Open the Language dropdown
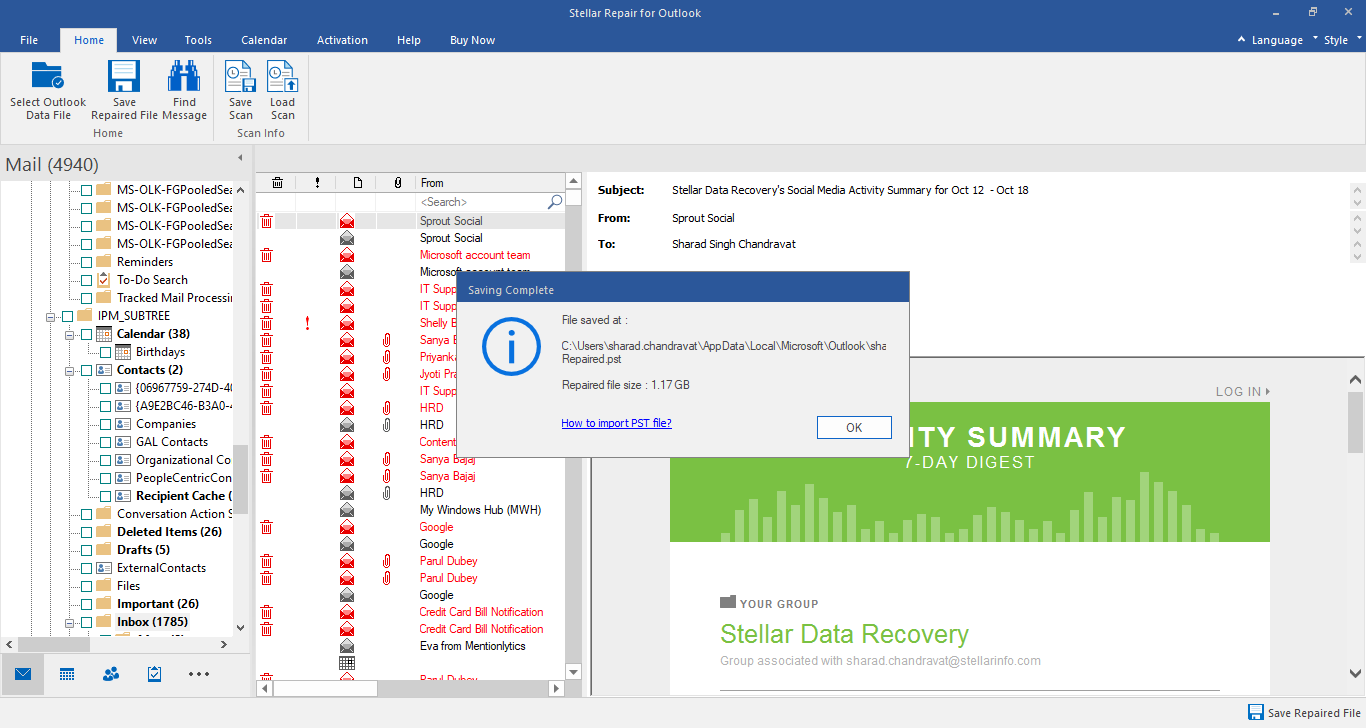The width and height of the screenshot is (1366, 728). (1277, 40)
